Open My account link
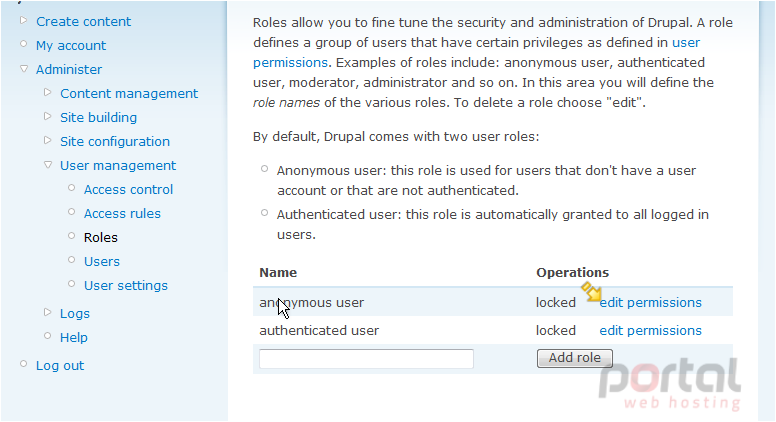Screen dimensions: 776x422 coord(71,46)
